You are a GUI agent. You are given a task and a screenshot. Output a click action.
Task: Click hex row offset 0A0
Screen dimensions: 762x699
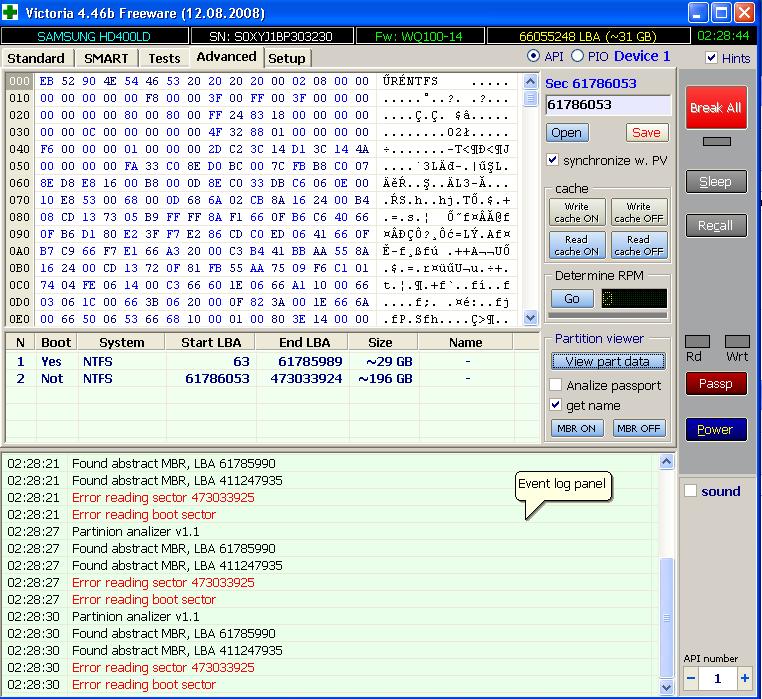click(x=19, y=251)
